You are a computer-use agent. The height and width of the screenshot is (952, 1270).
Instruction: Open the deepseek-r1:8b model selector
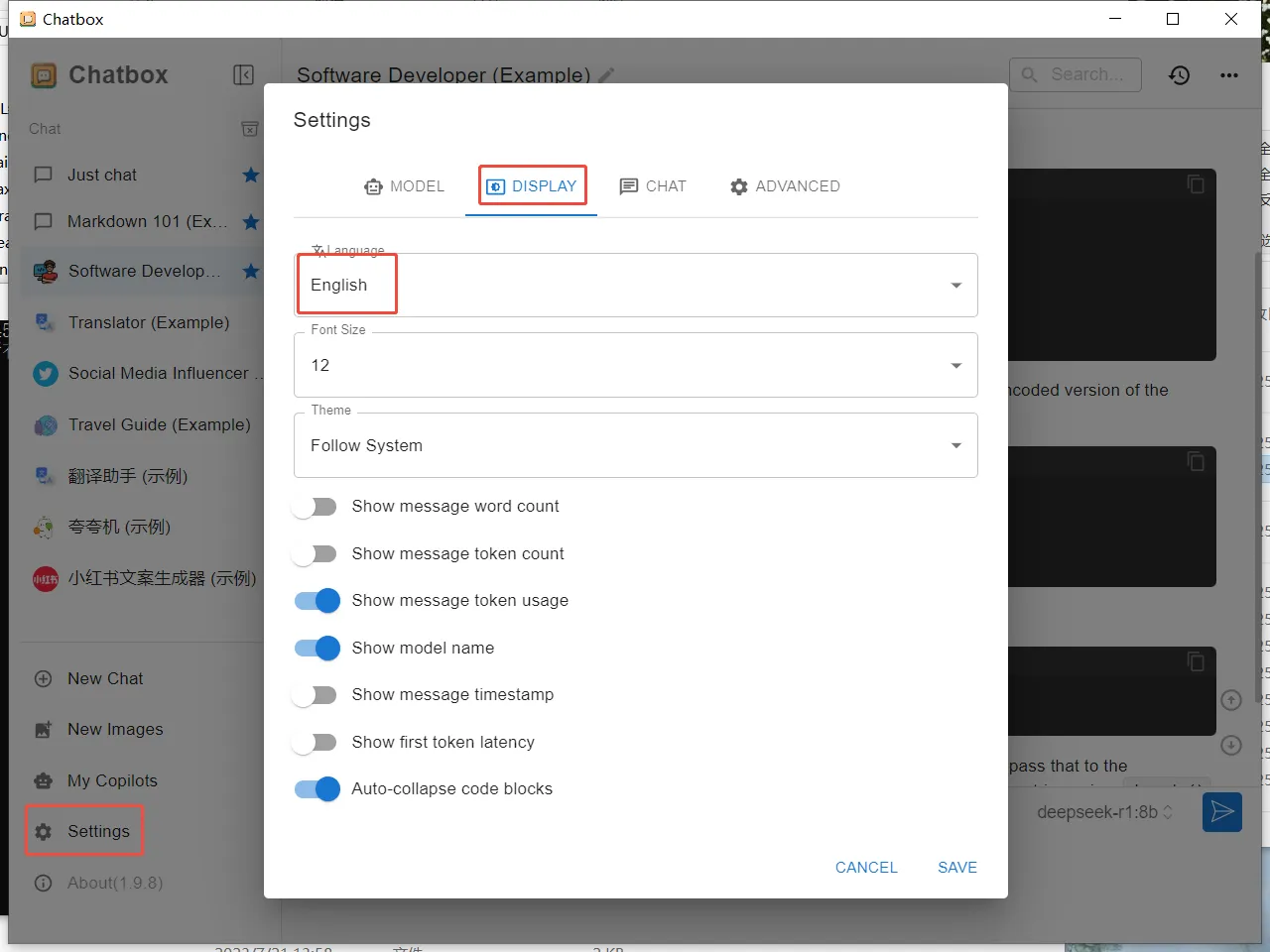(1104, 812)
